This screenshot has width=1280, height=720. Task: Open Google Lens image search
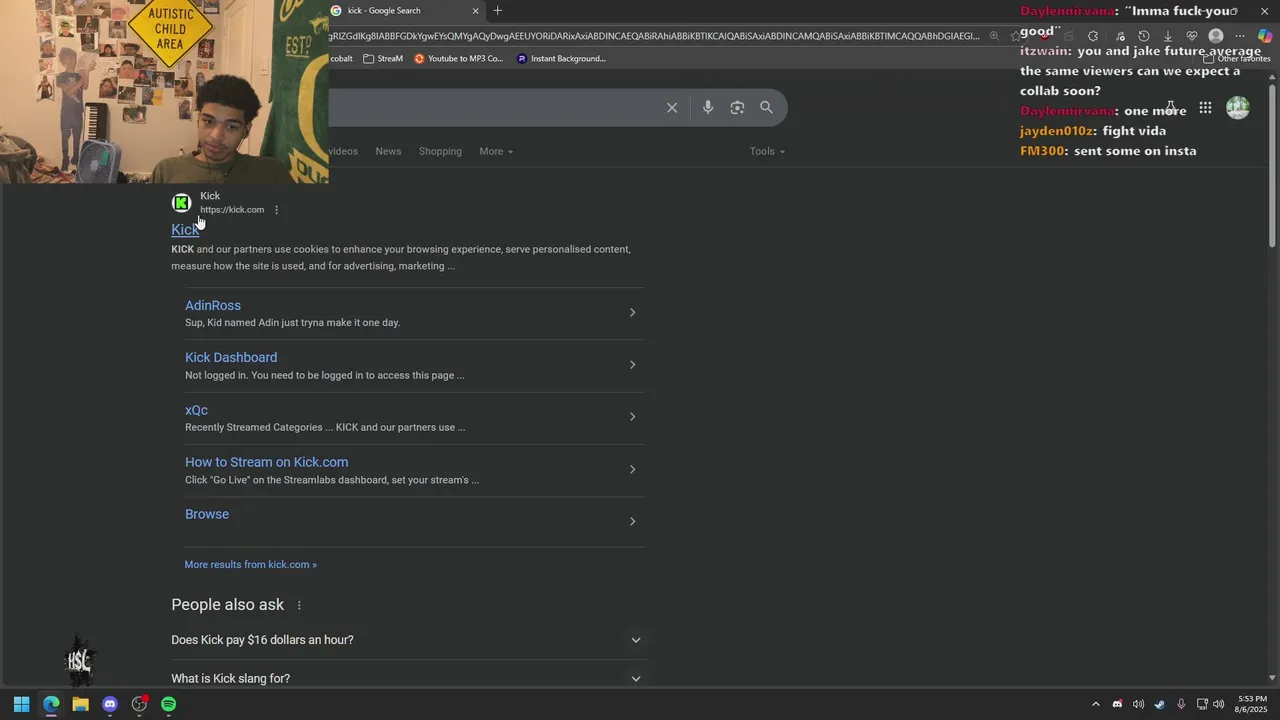(x=737, y=108)
